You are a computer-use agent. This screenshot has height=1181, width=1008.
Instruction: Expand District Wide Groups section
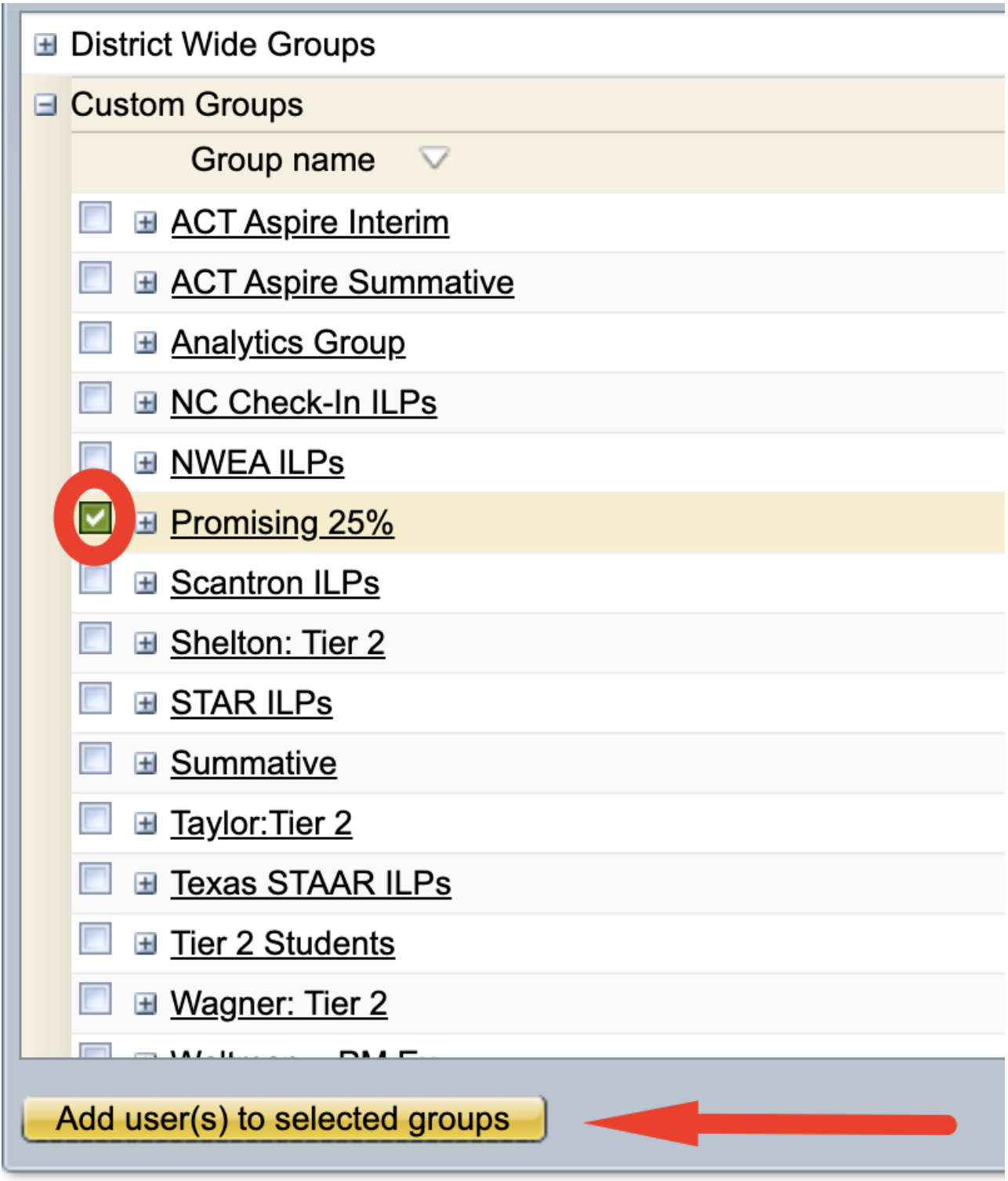point(45,45)
